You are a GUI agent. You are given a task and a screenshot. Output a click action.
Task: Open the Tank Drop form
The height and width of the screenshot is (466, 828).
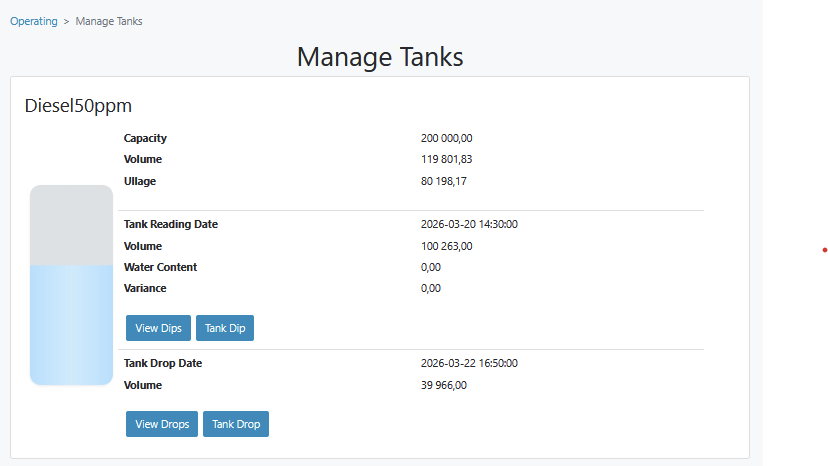(236, 424)
